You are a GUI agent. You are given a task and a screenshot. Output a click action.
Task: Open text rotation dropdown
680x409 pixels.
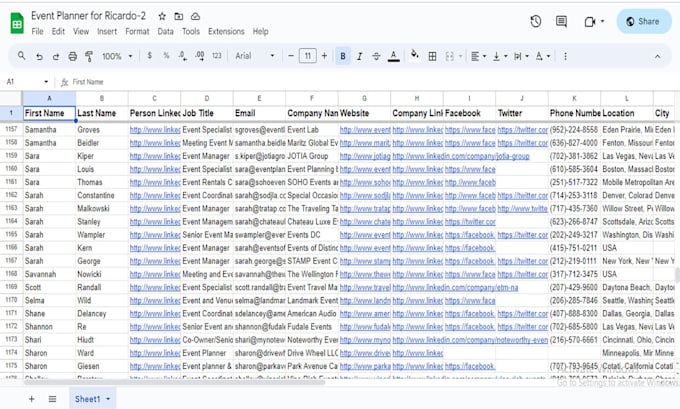coord(542,56)
